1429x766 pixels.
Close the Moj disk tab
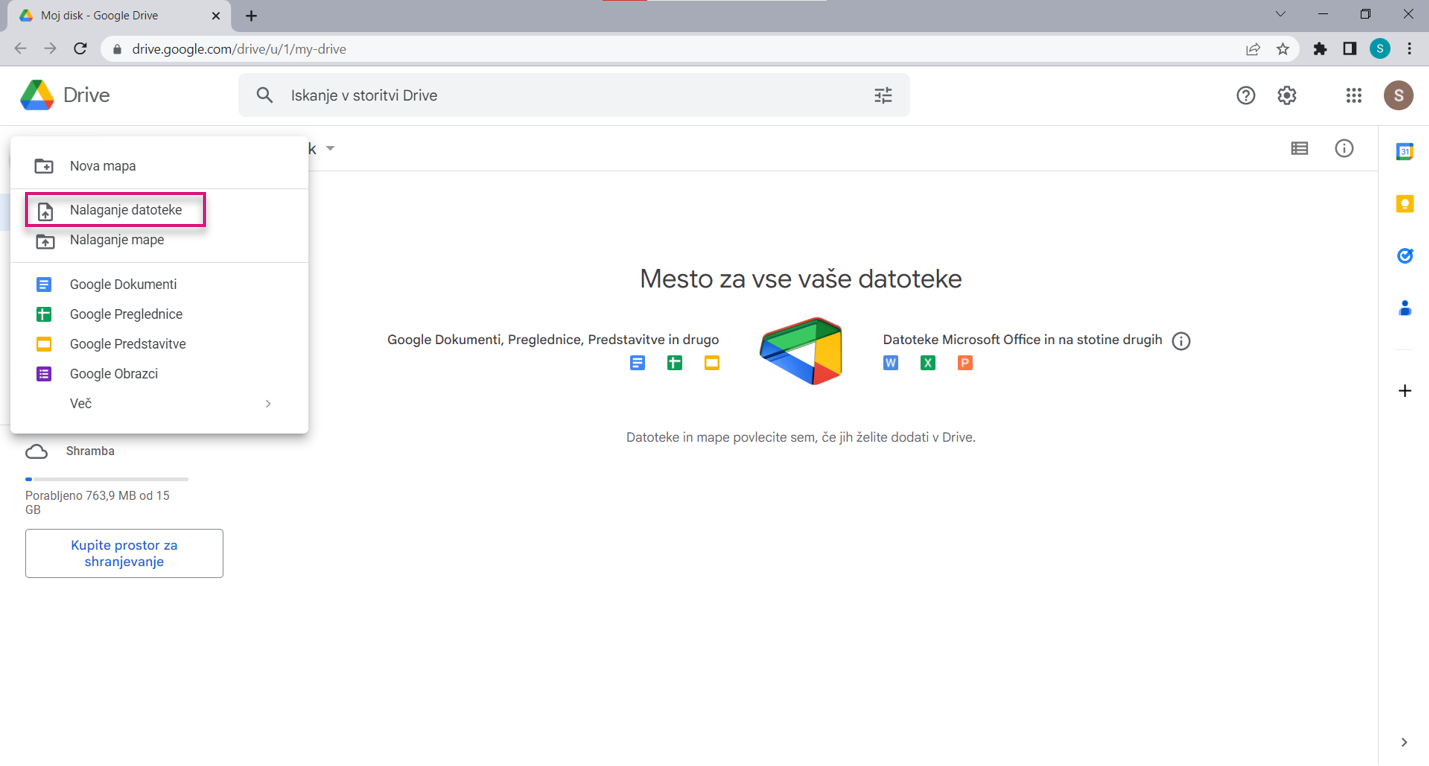[216, 16]
